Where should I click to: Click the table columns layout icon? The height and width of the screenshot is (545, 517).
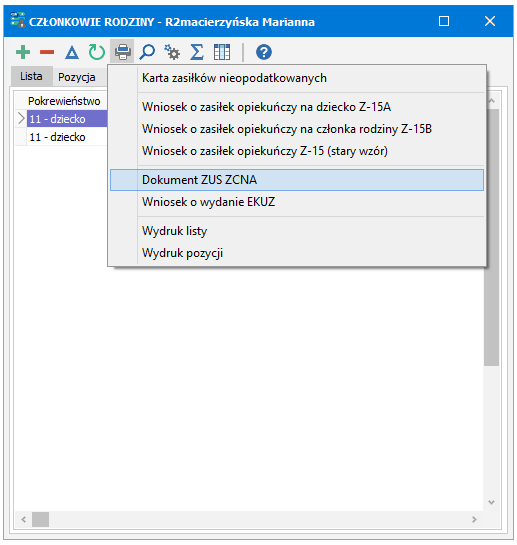point(222,52)
